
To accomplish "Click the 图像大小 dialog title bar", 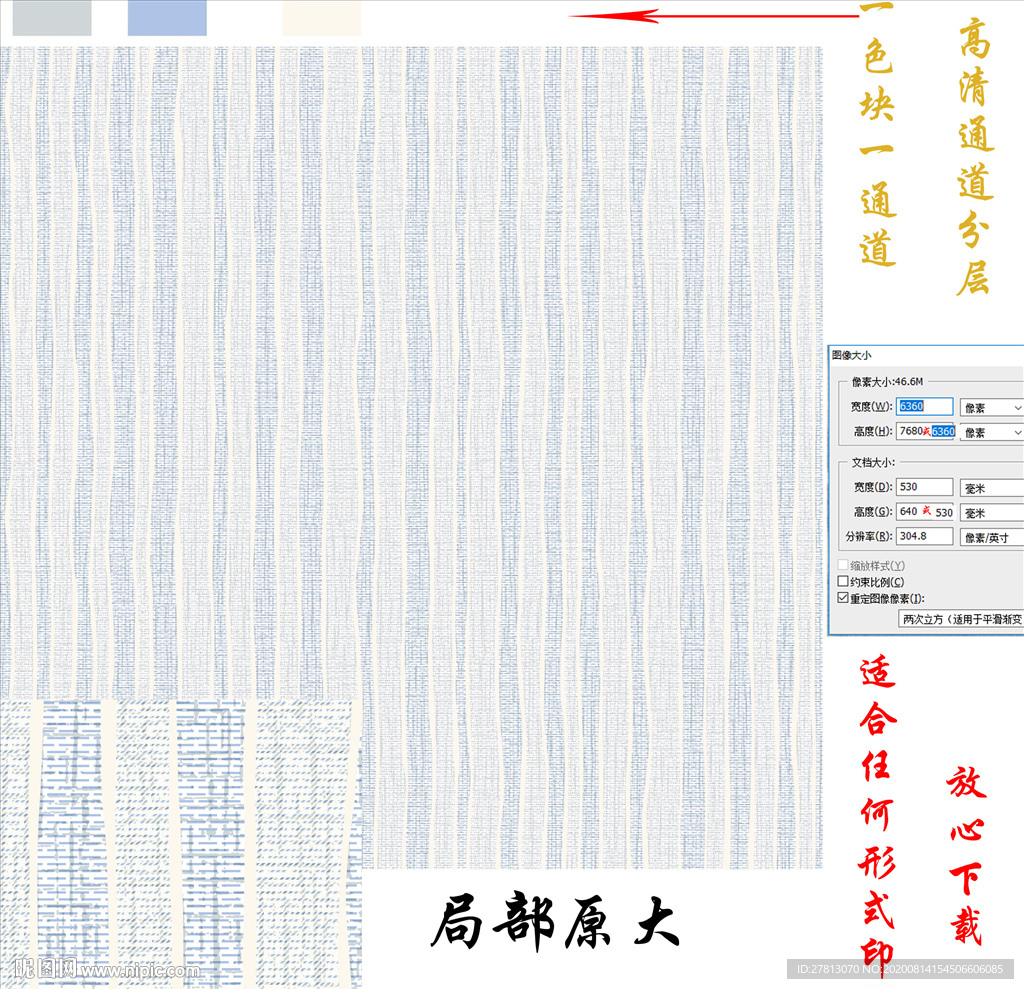I will point(900,355).
